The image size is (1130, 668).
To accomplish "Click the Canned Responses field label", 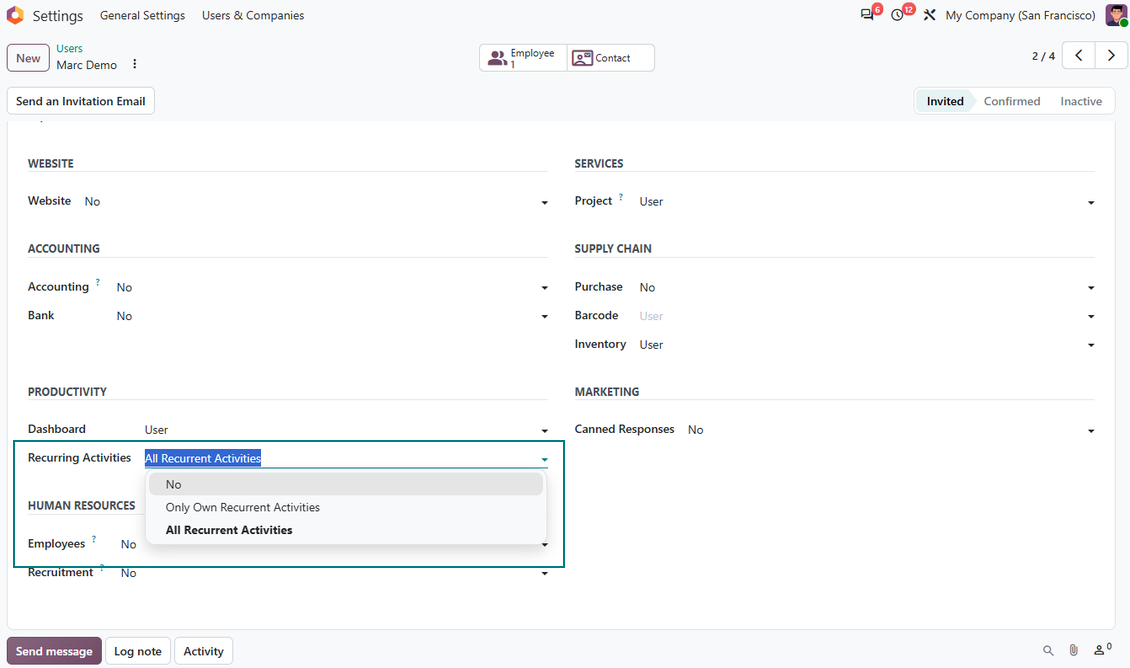I will click(x=624, y=429).
